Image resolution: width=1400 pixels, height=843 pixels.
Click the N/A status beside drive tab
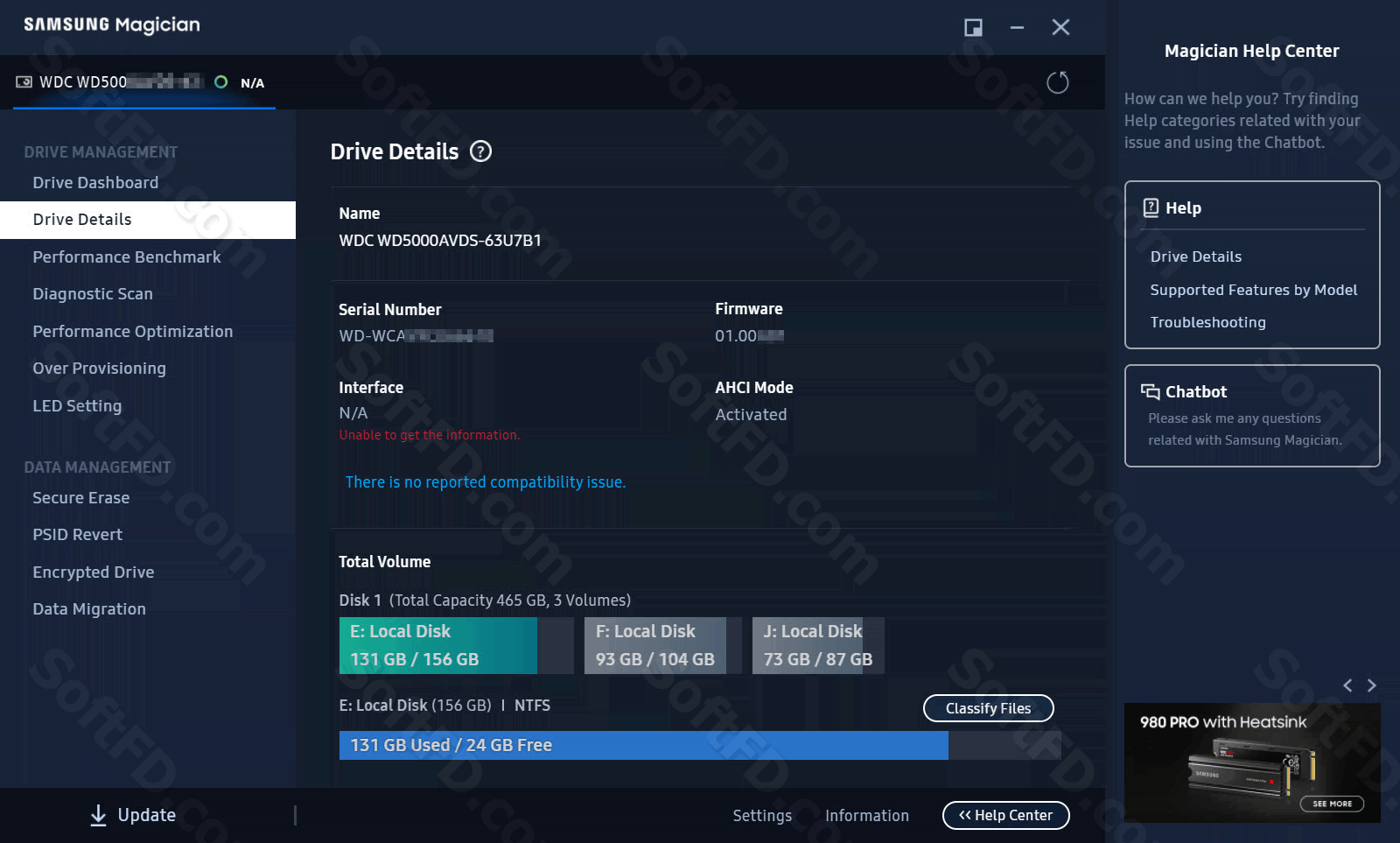252,83
